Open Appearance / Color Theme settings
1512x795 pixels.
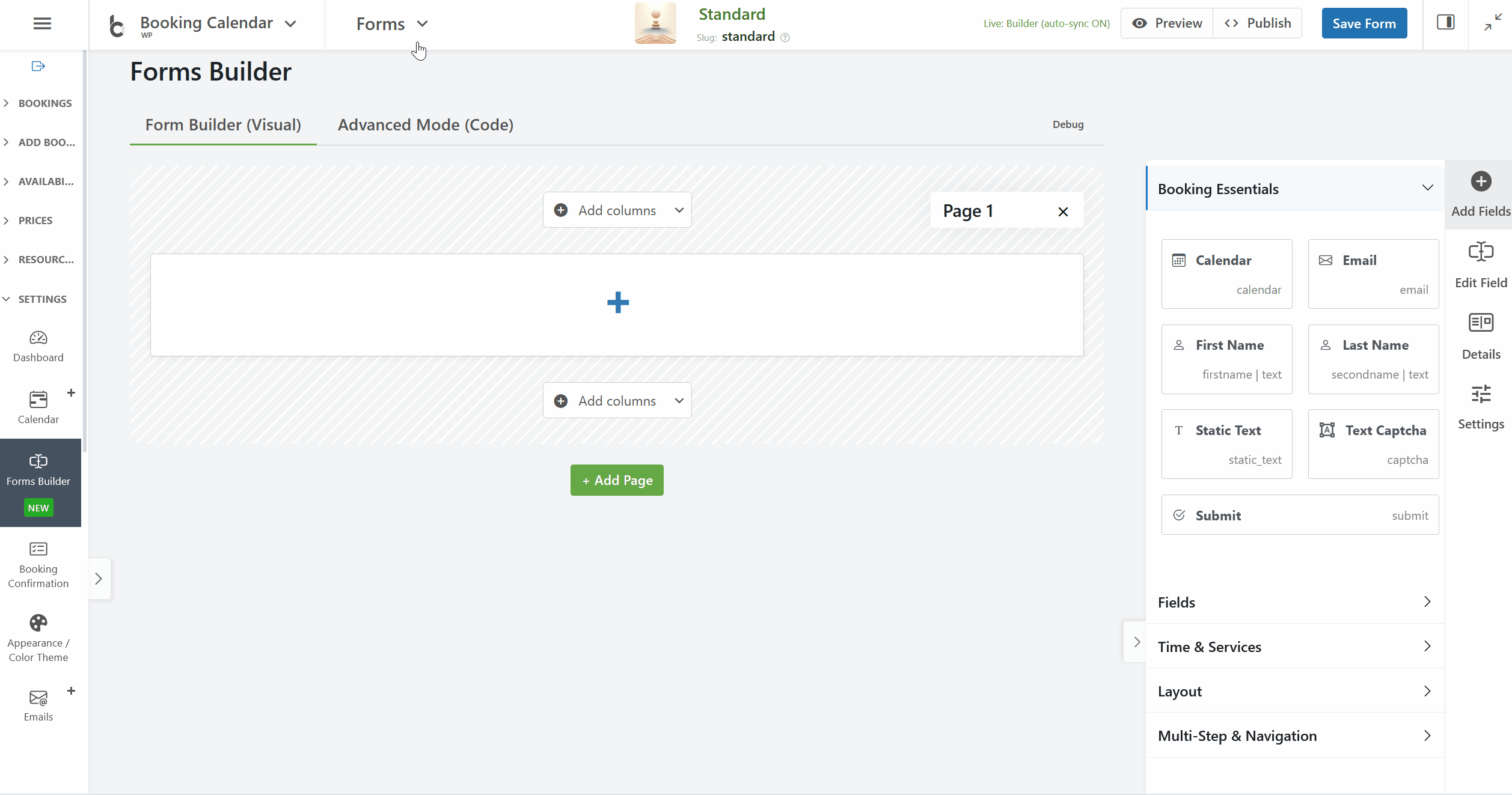pyautogui.click(x=38, y=638)
